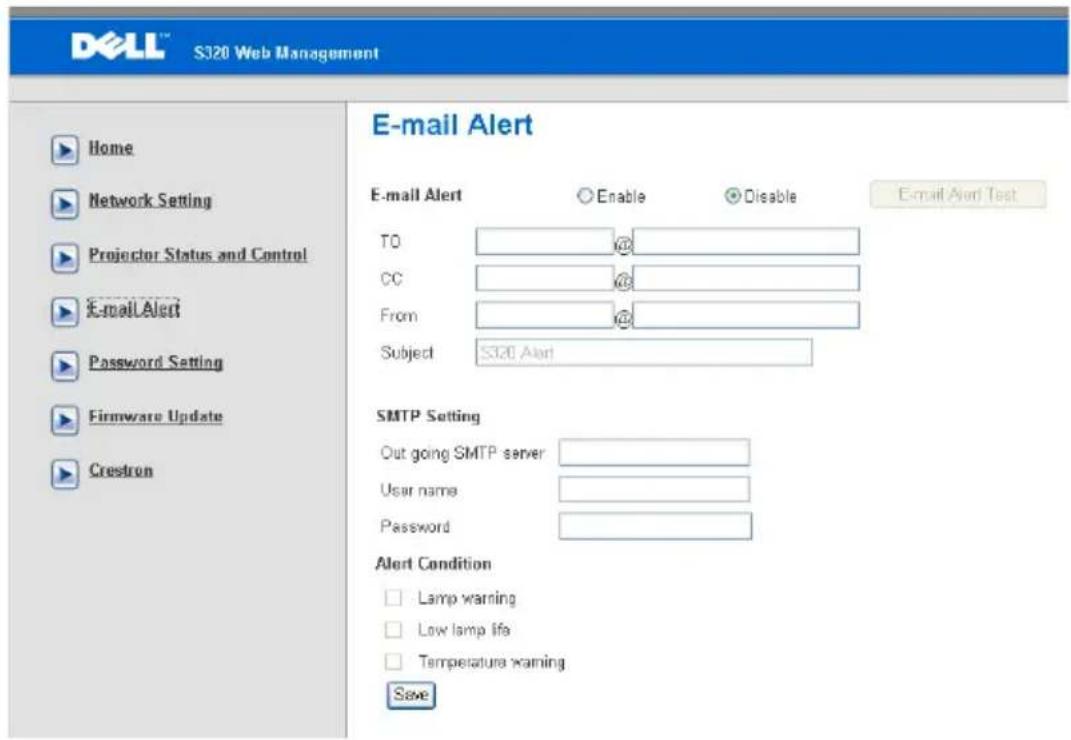This screenshot has height=740, width=1071.
Task: Click the From username field
Action: pos(545,315)
